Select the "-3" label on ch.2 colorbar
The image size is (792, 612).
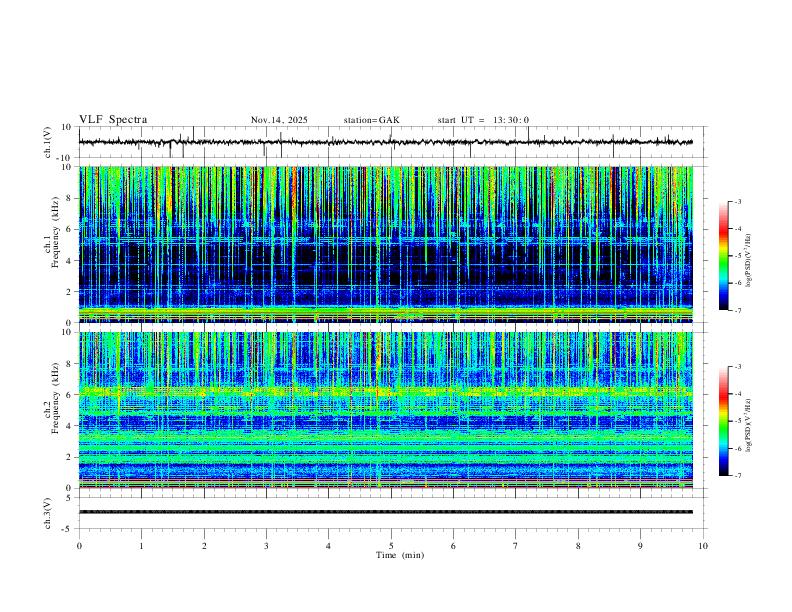pyautogui.click(x=737, y=367)
